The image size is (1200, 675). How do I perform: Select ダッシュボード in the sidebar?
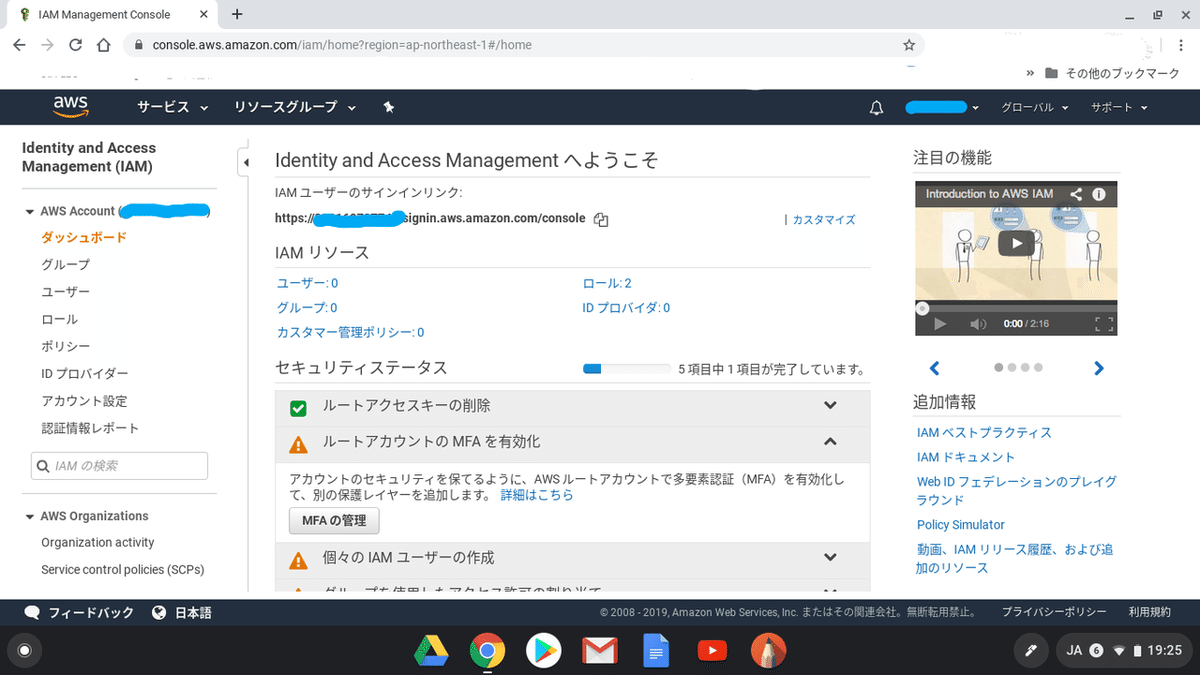[x=84, y=238]
